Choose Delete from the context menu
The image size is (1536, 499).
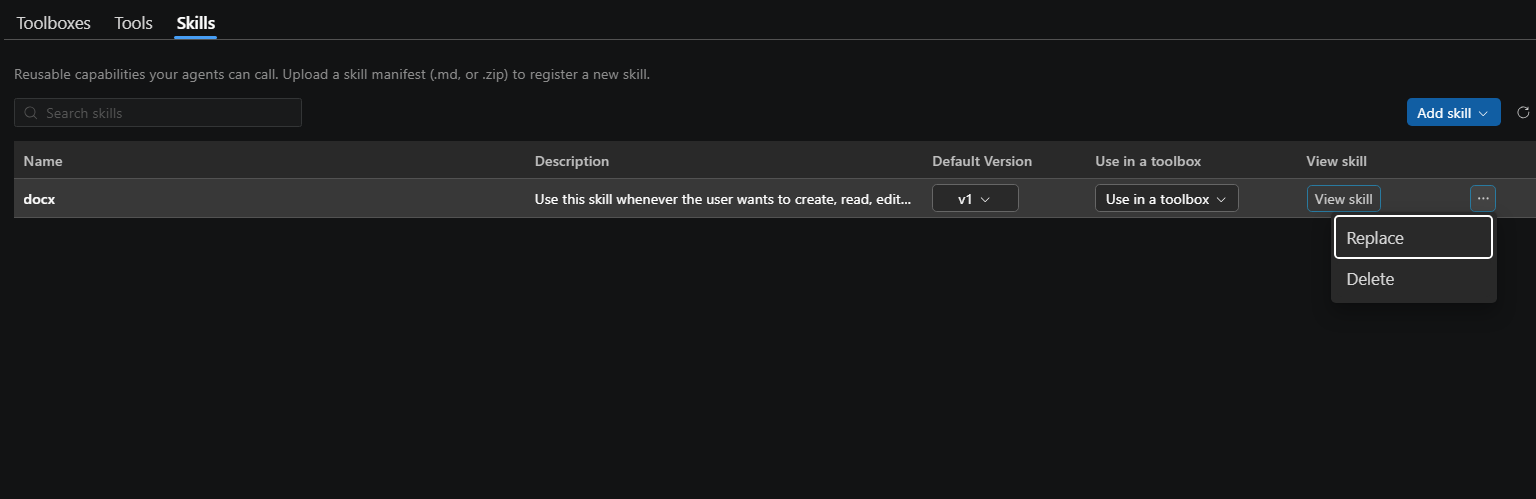click(1413, 279)
